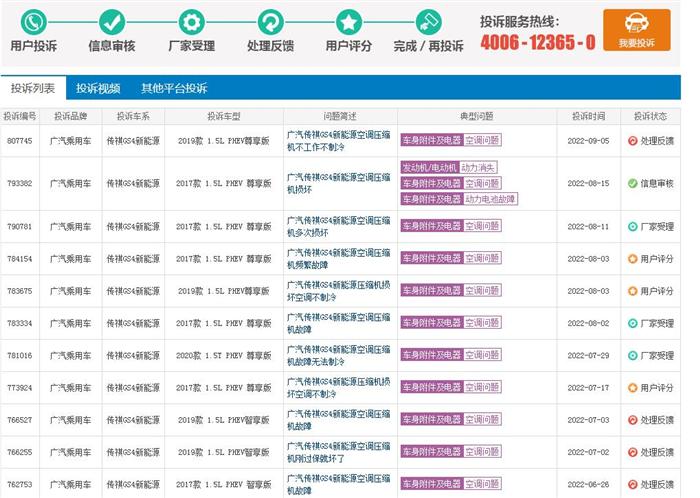This screenshot has width=700, height=498.
Task: Select the 投诉列表 tab
Action: point(33,88)
